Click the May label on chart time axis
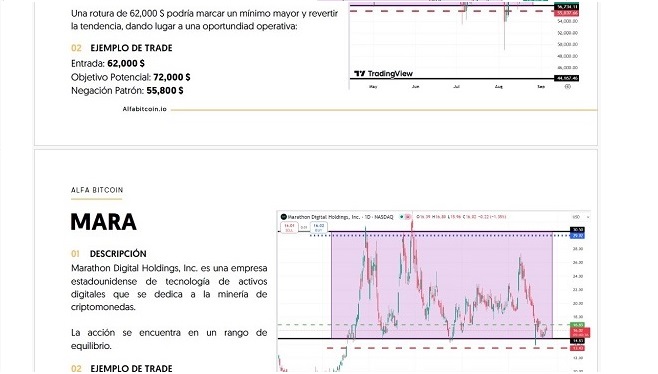658x374 pixels. click(373, 86)
